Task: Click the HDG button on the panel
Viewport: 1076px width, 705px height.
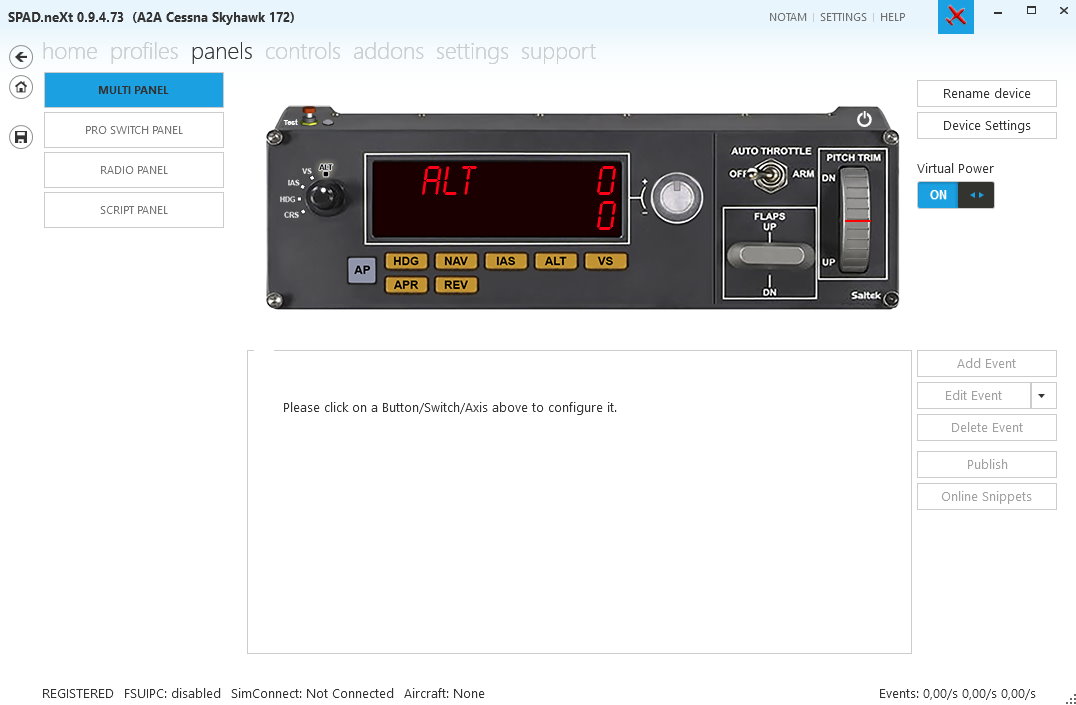Action: tap(406, 262)
